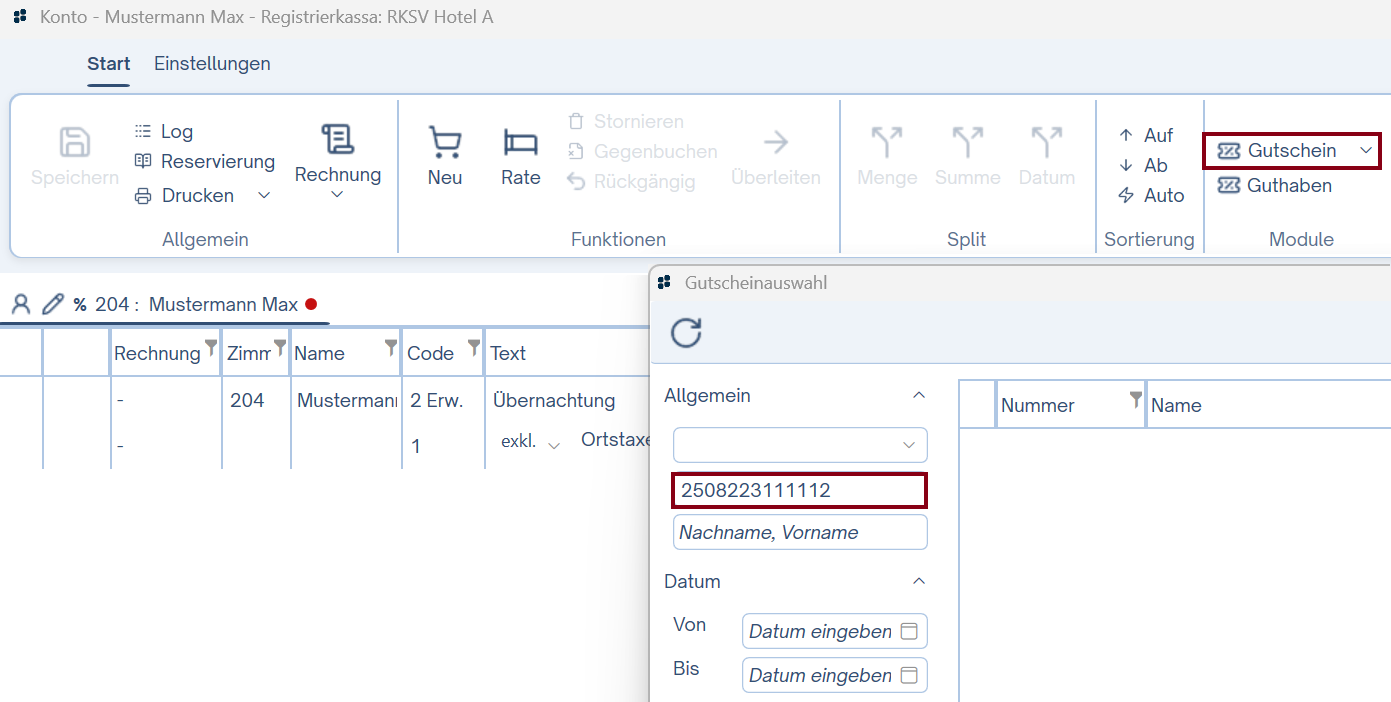This screenshot has height=702, width=1391.
Task: Click the Neu shopping cart icon
Action: 444,144
